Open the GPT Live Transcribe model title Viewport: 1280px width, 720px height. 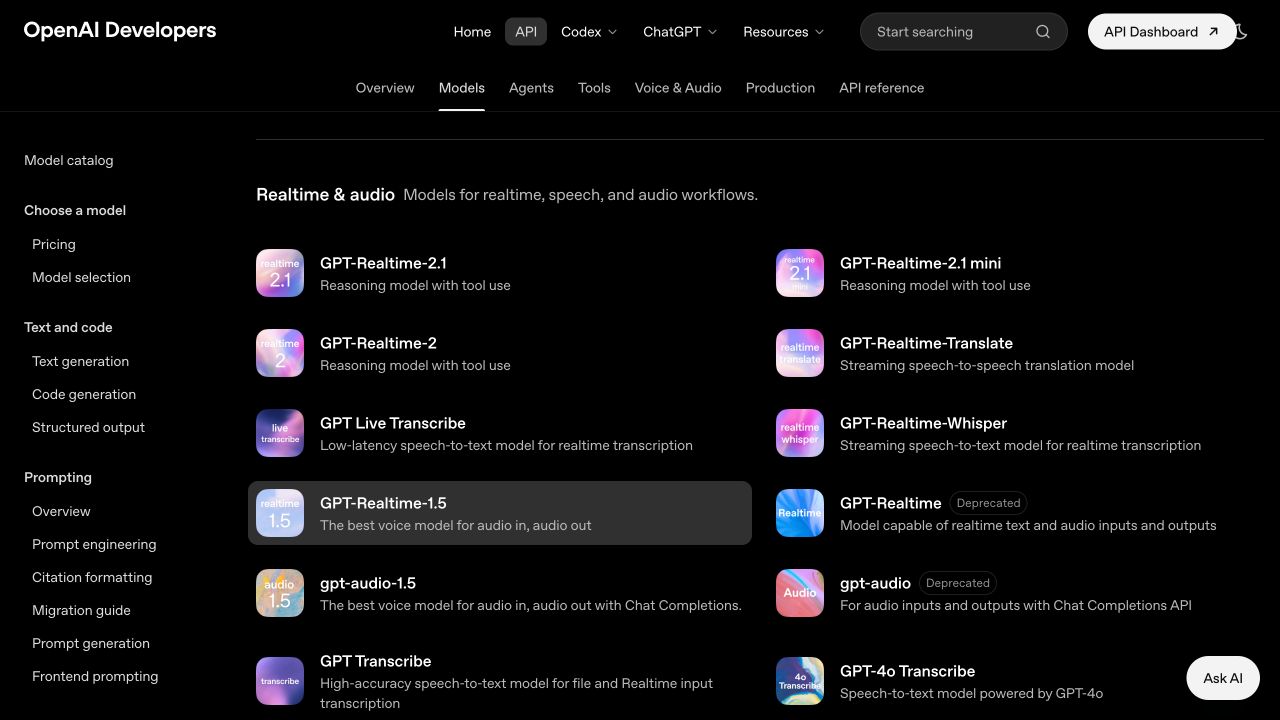(x=393, y=423)
